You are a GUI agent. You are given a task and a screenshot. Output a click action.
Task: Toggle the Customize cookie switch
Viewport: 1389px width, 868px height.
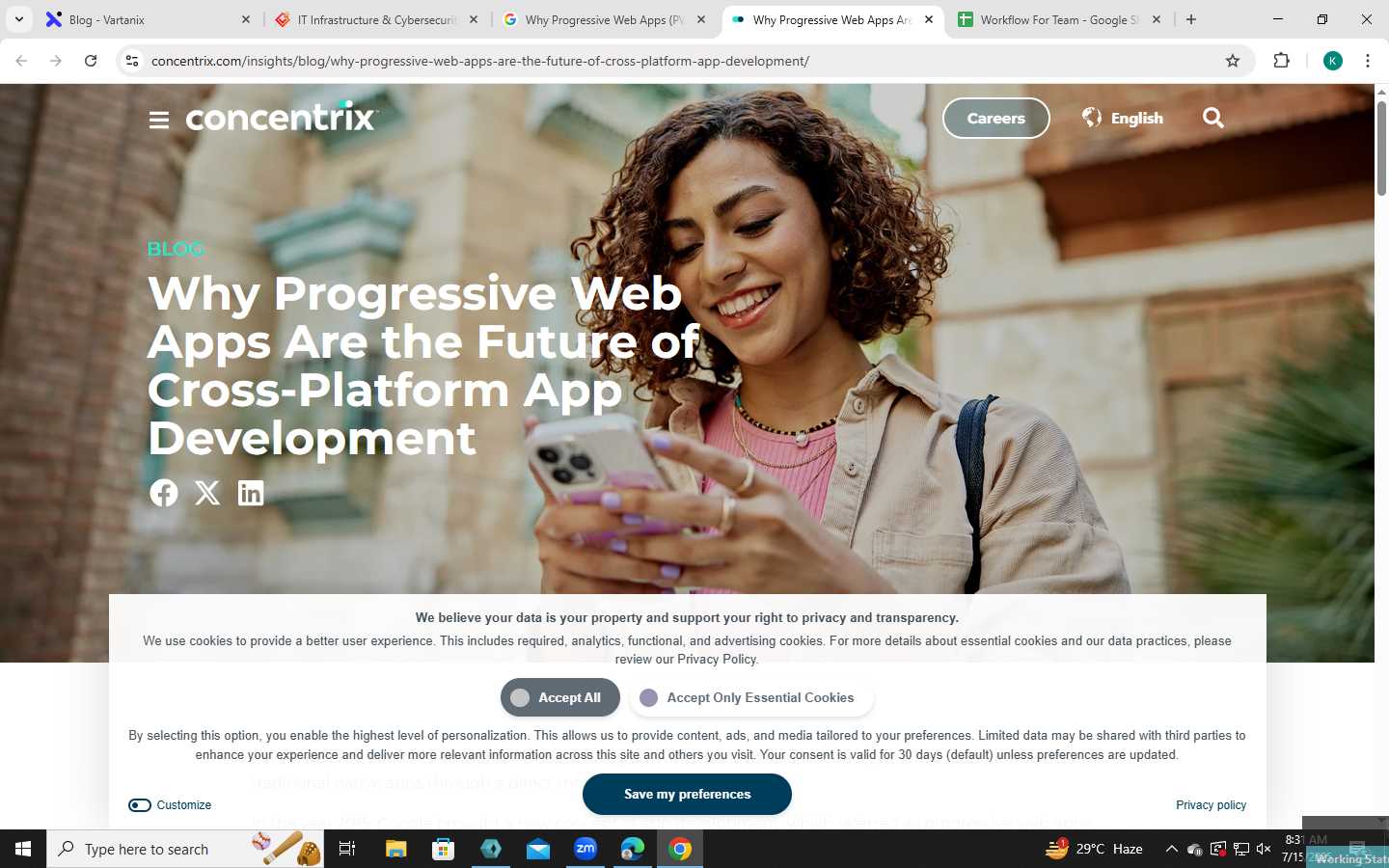[x=140, y=805]
